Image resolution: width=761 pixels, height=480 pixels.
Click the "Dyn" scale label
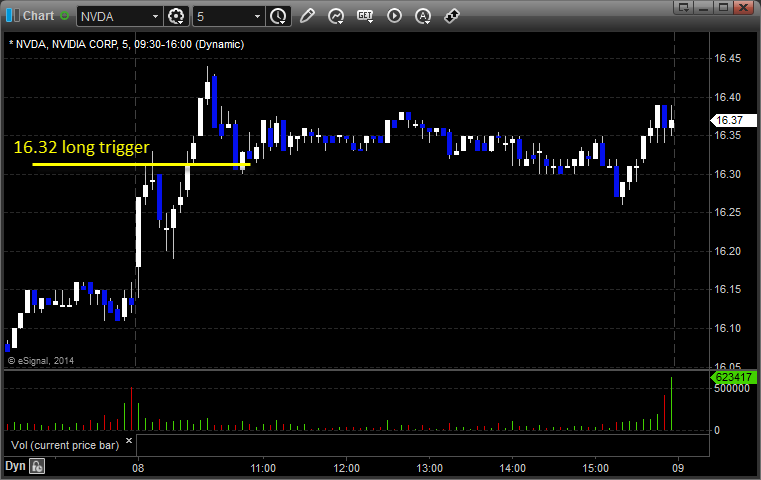[x=15, y=466]
